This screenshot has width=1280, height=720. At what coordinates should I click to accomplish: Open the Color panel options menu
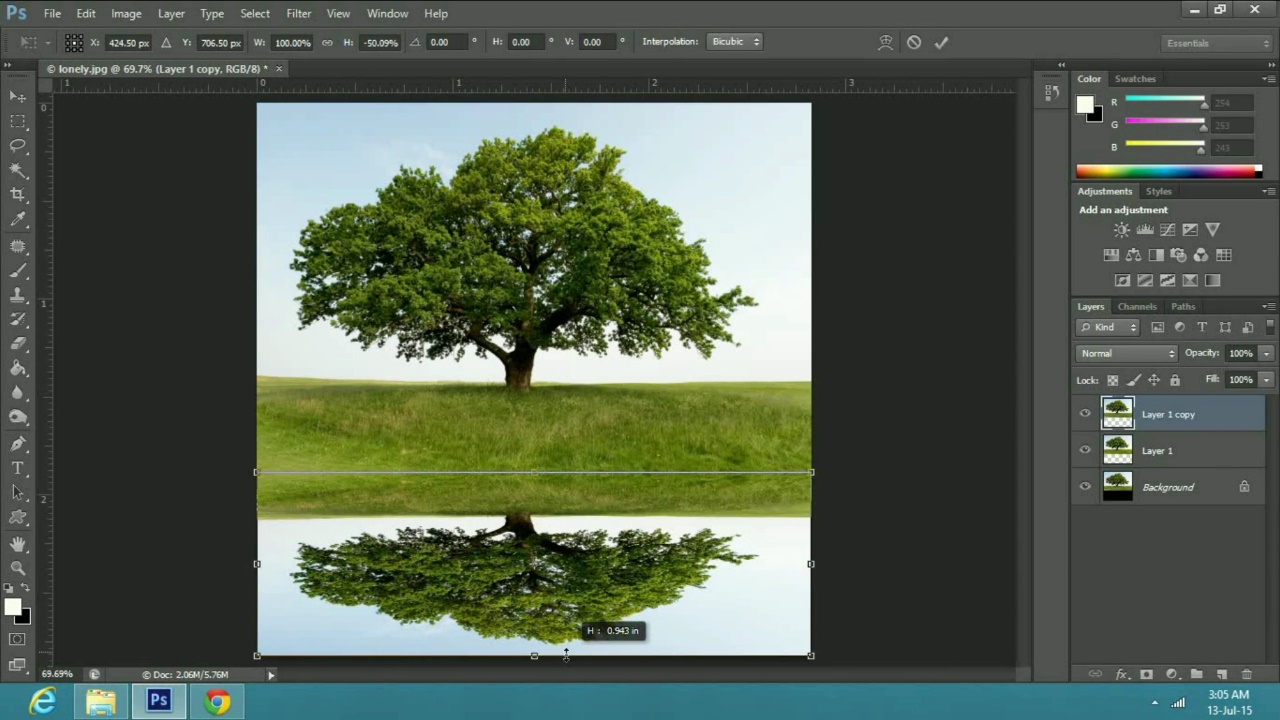click(x=1268, y=79)
